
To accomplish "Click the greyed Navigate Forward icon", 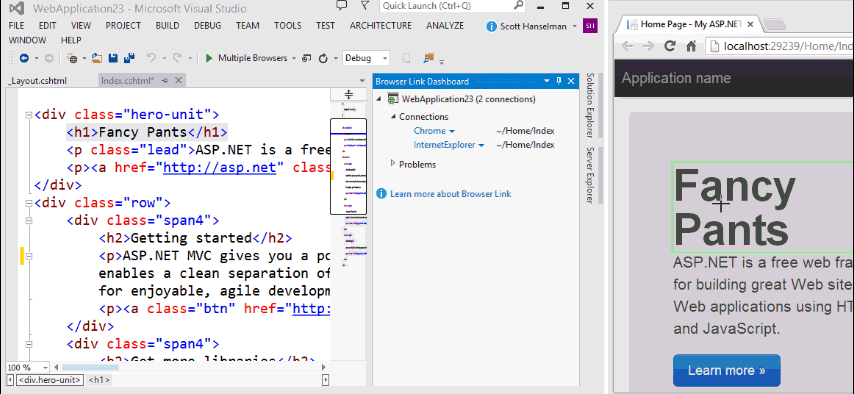I will [x=48, y=58].
